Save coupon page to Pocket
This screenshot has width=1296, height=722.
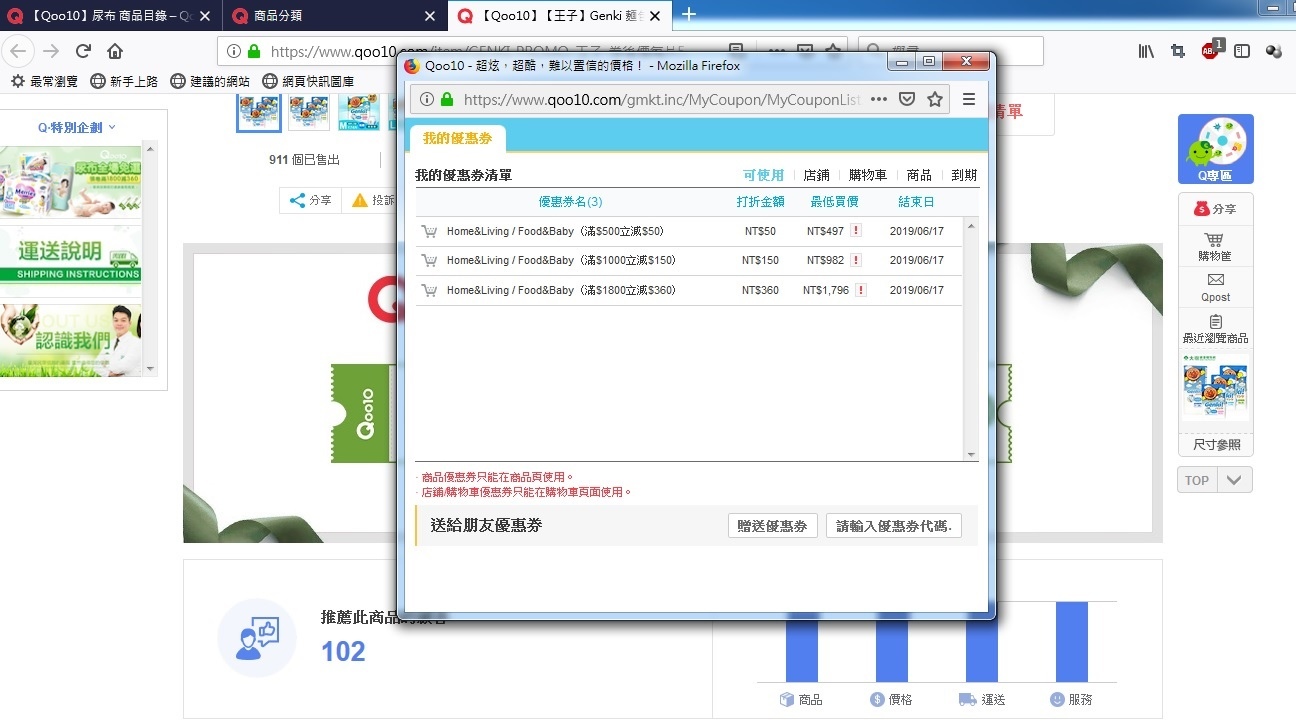coord(907,99)
